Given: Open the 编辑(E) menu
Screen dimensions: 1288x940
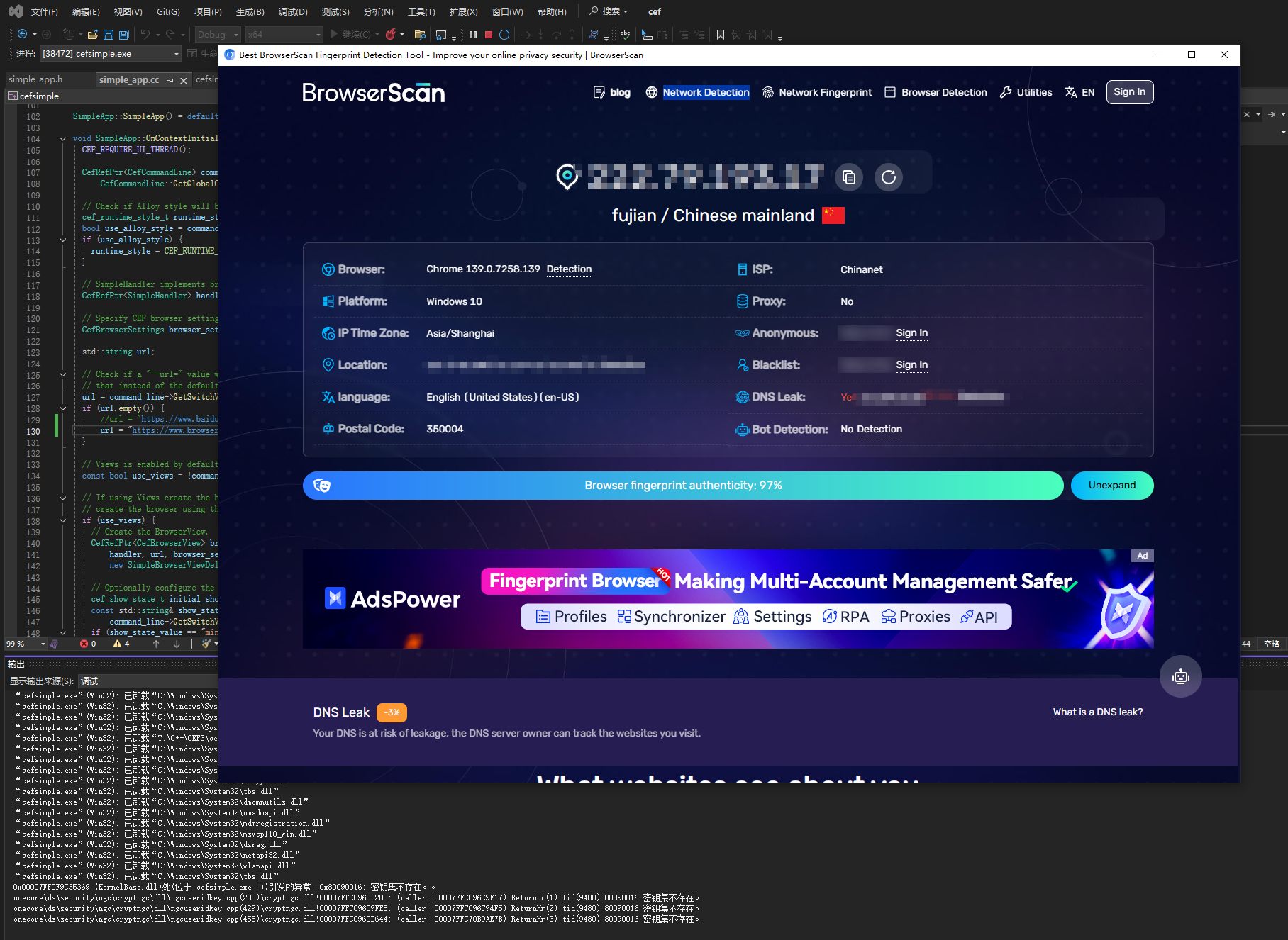Looking at the screenshot, I should 86,11.
